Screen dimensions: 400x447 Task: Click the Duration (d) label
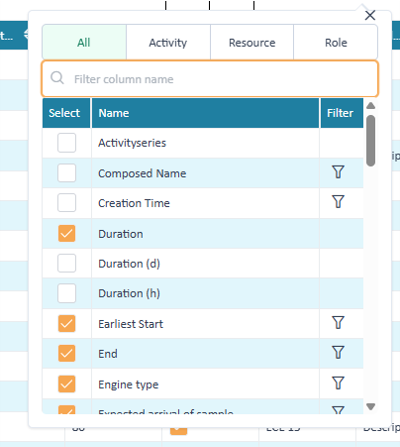(129, 264)
